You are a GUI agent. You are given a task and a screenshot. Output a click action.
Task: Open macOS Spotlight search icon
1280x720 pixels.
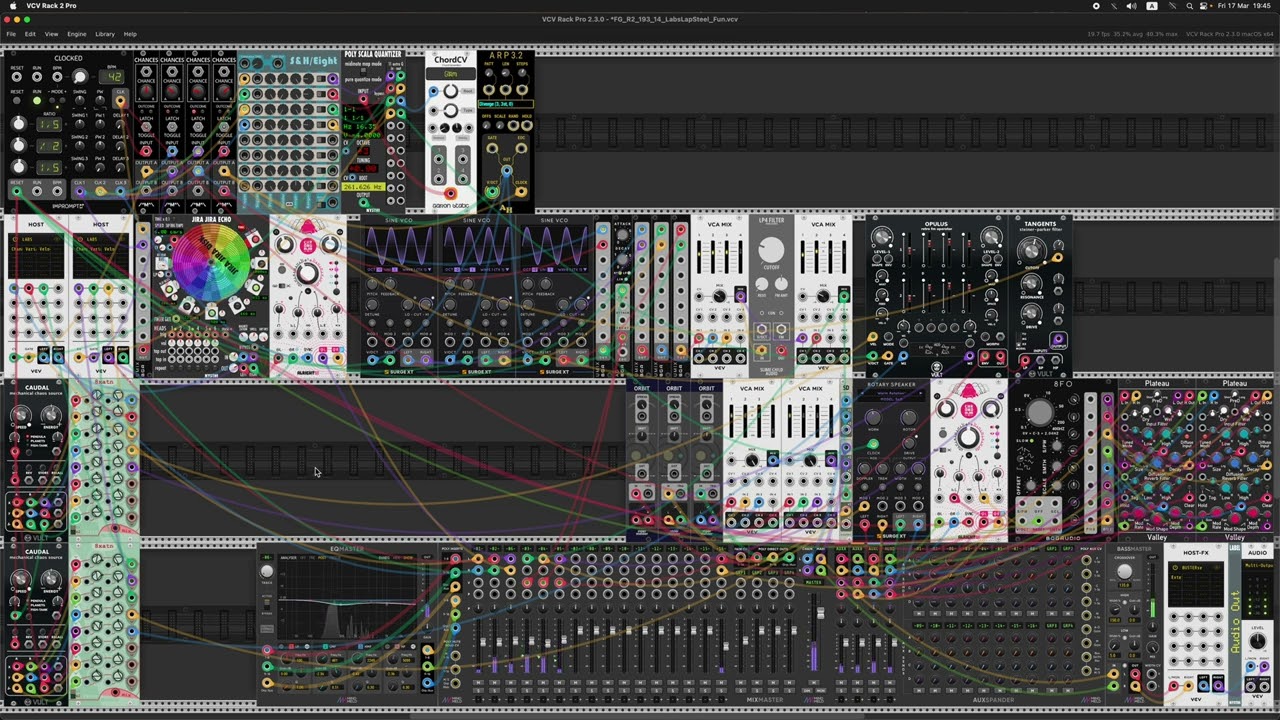point(1189,6)
